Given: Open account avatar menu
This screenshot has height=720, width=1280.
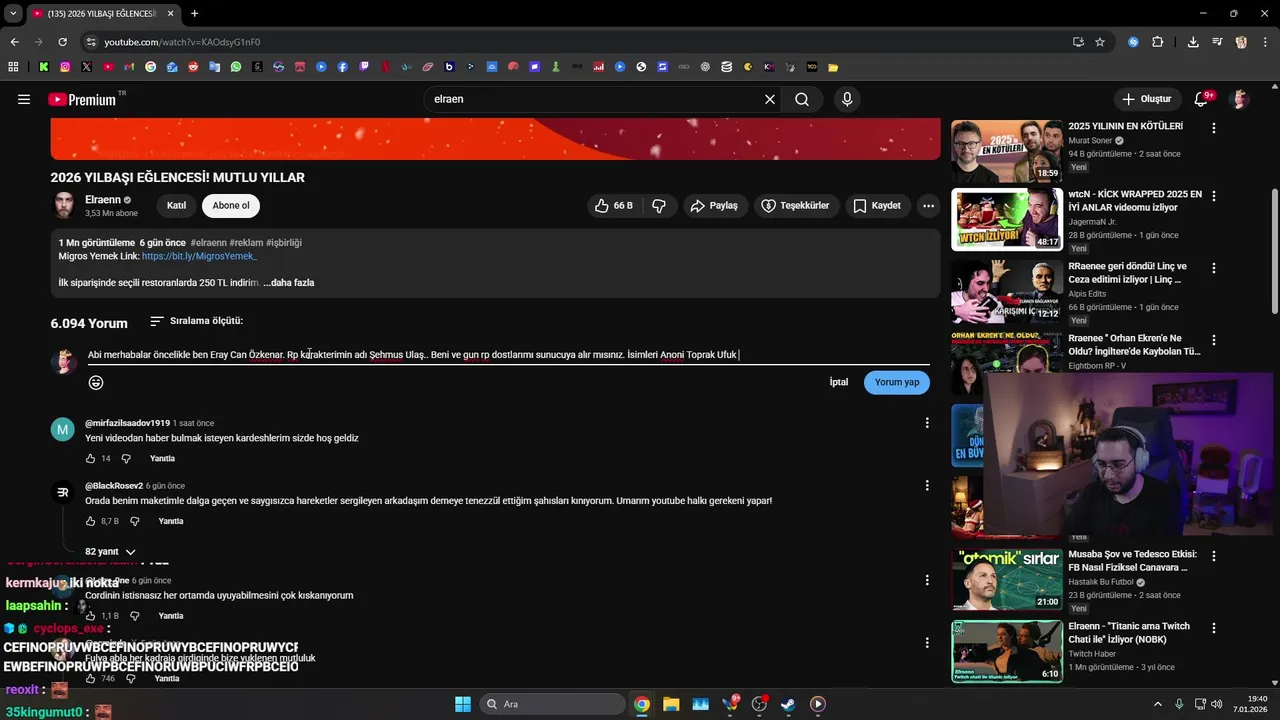Looking at the screenshot, I should pyautogui.click(x=1240, y=99).
